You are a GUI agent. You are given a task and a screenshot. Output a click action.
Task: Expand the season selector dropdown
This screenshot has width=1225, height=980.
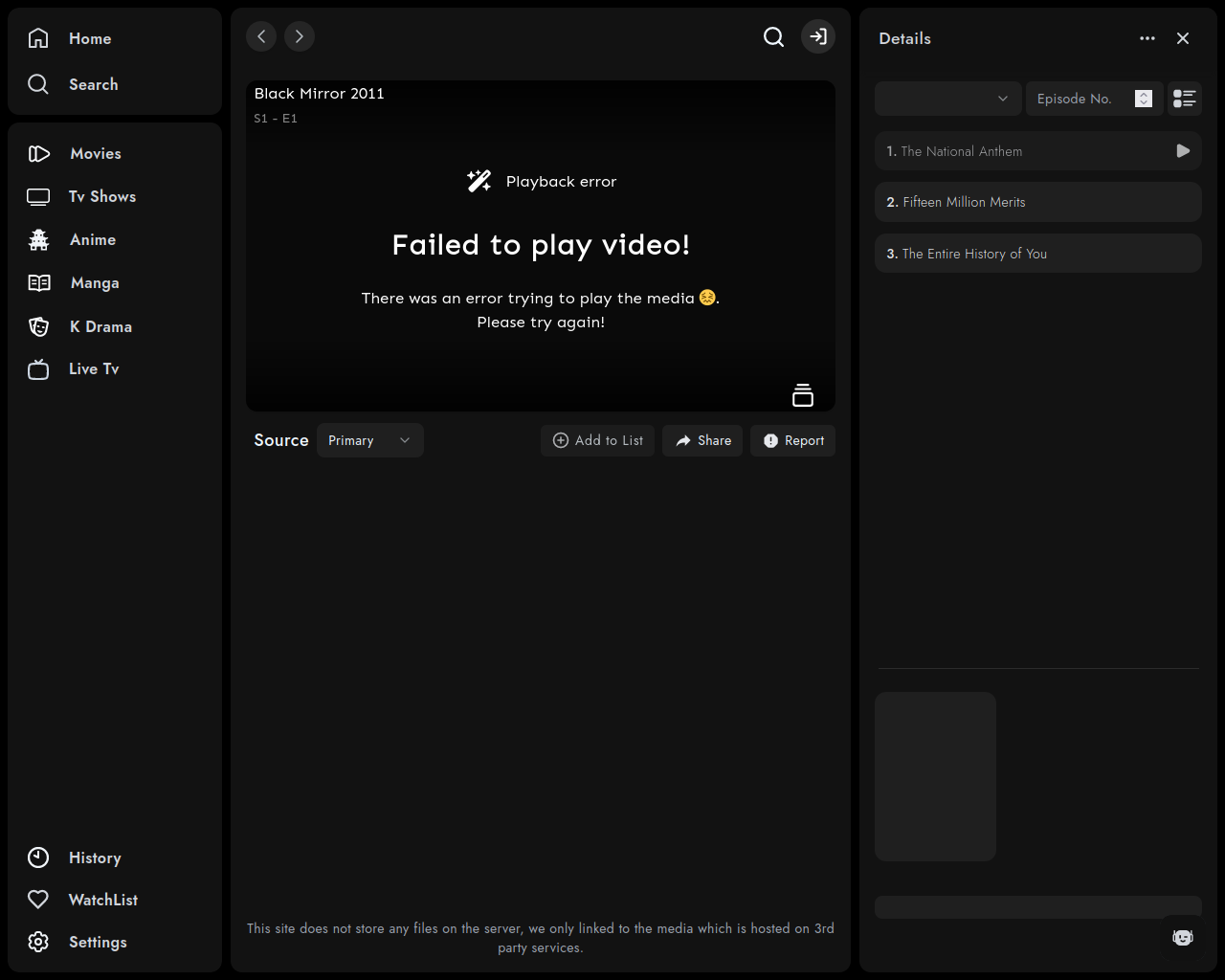pos(948,99)
